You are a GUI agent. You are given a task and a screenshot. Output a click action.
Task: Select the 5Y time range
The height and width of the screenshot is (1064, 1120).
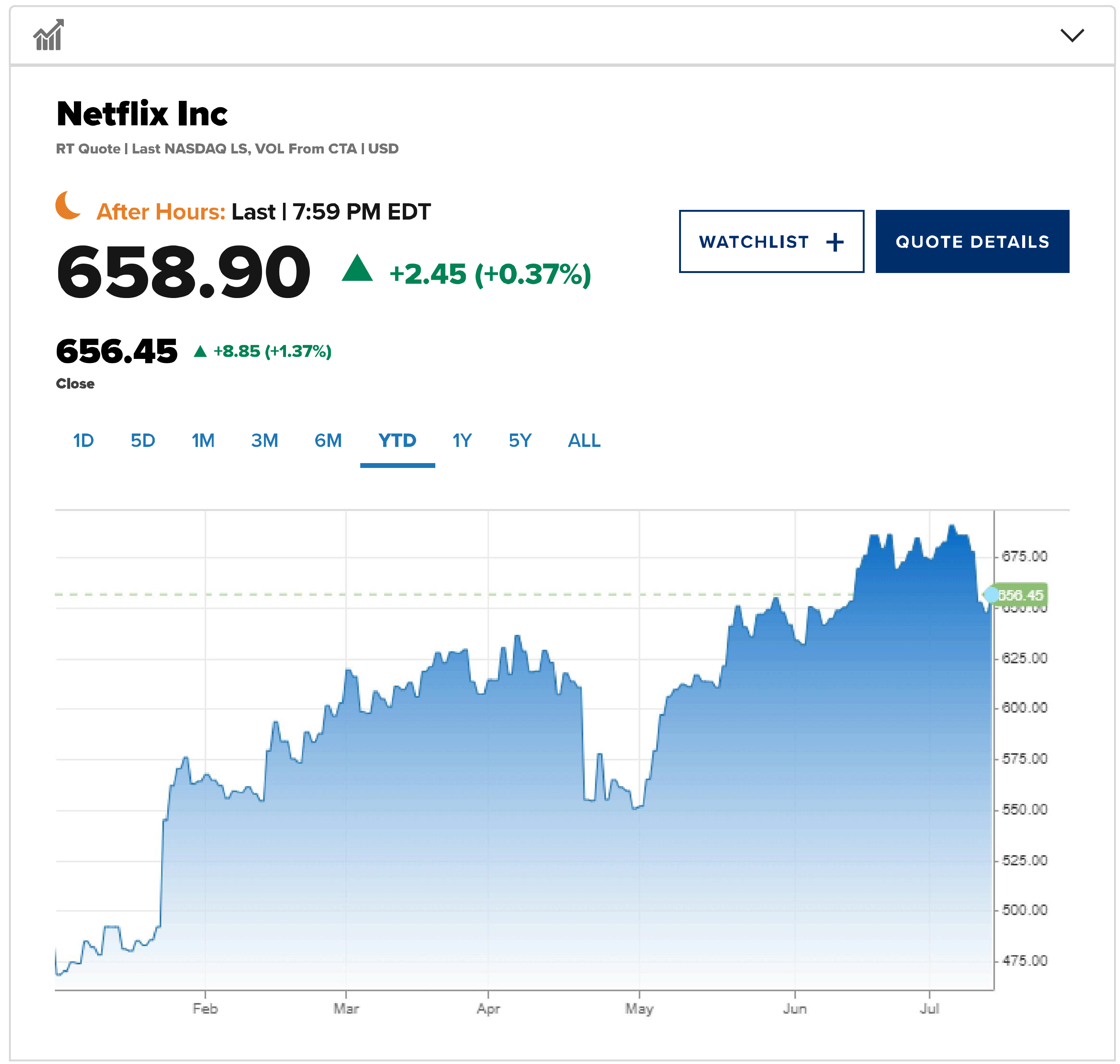[x=519, y=441]
